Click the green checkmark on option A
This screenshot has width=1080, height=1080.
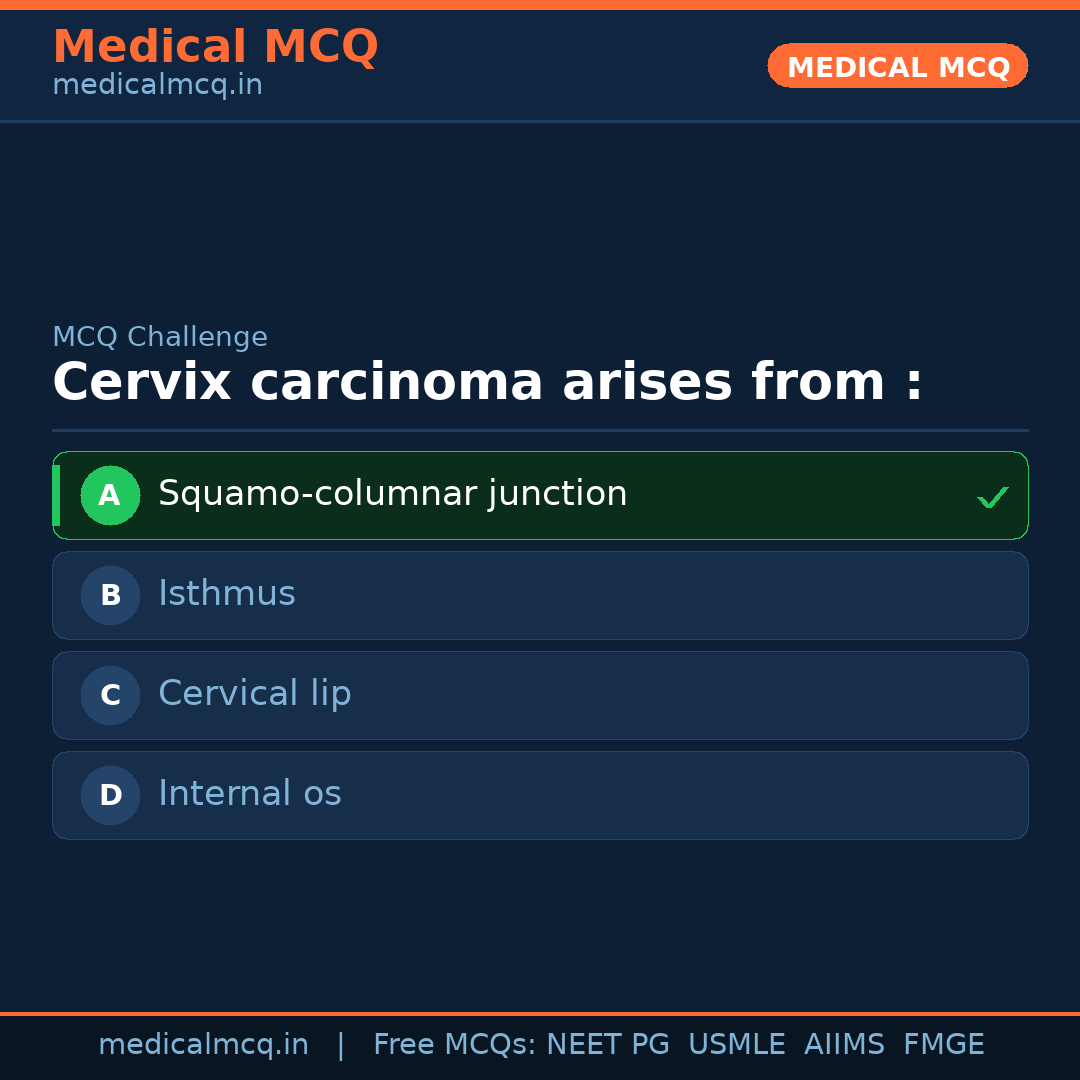992,497
